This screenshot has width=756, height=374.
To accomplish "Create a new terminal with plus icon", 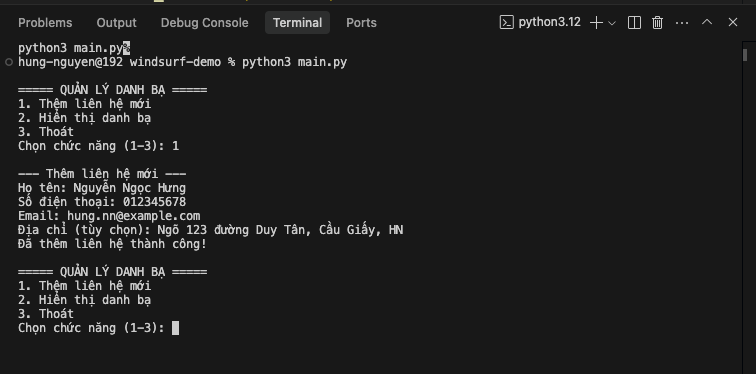I will (596, 23).
